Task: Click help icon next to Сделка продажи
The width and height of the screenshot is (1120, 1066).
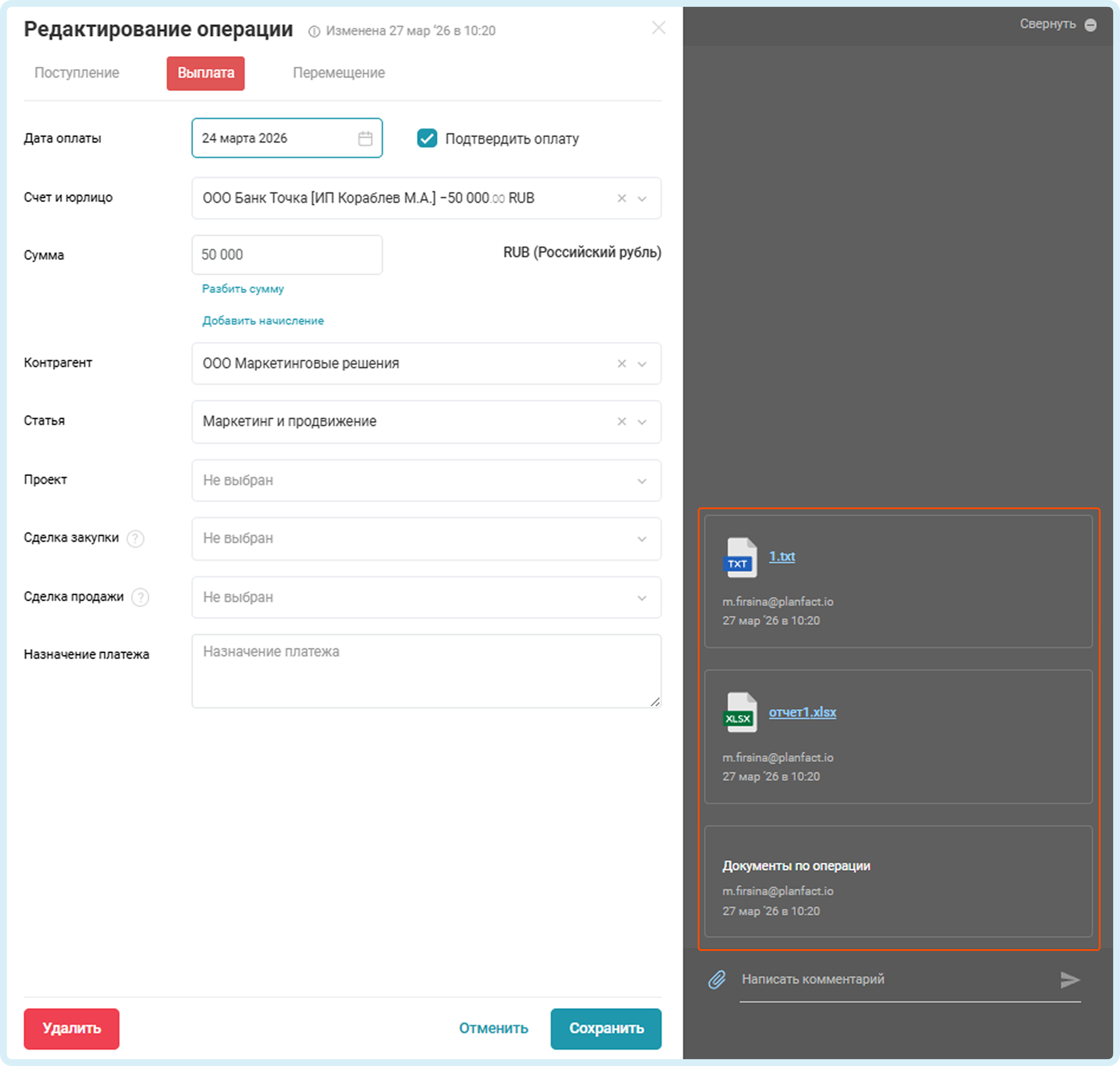Action: (140, 597)
